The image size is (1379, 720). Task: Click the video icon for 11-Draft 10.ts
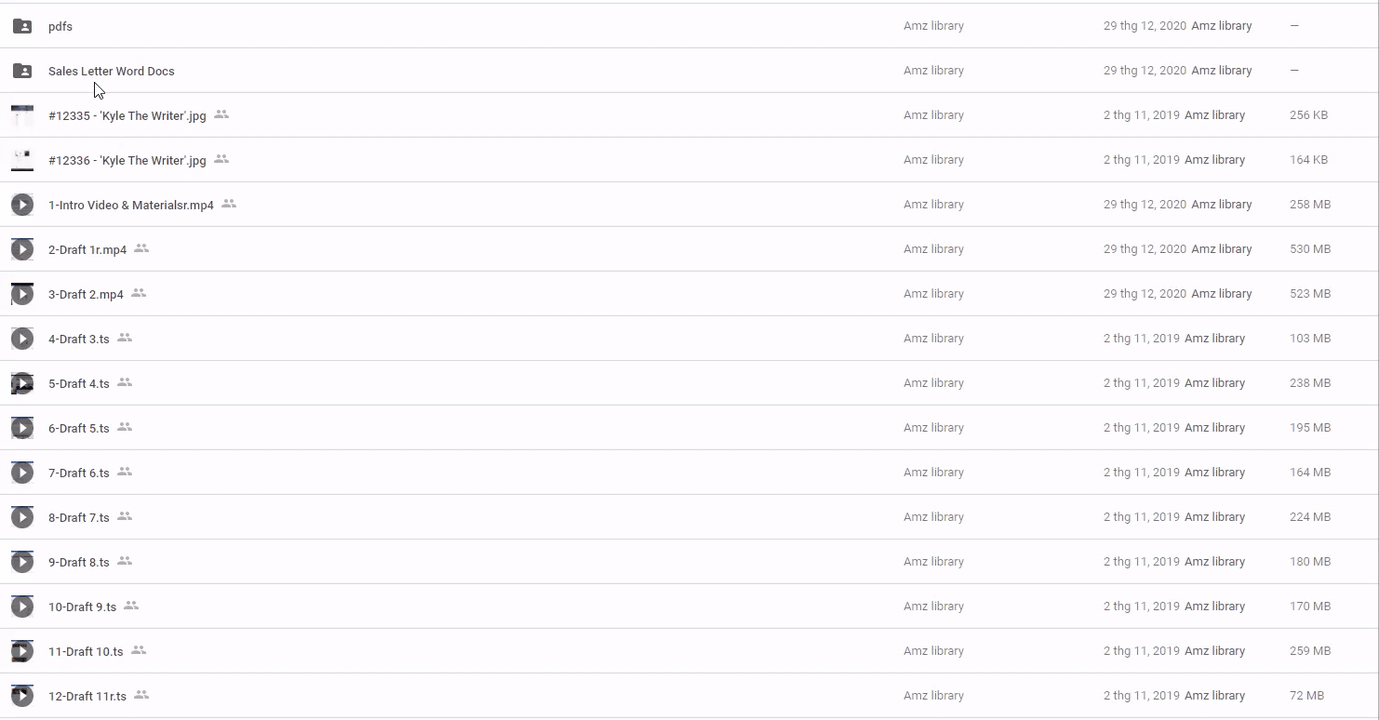tap(22, 651)
